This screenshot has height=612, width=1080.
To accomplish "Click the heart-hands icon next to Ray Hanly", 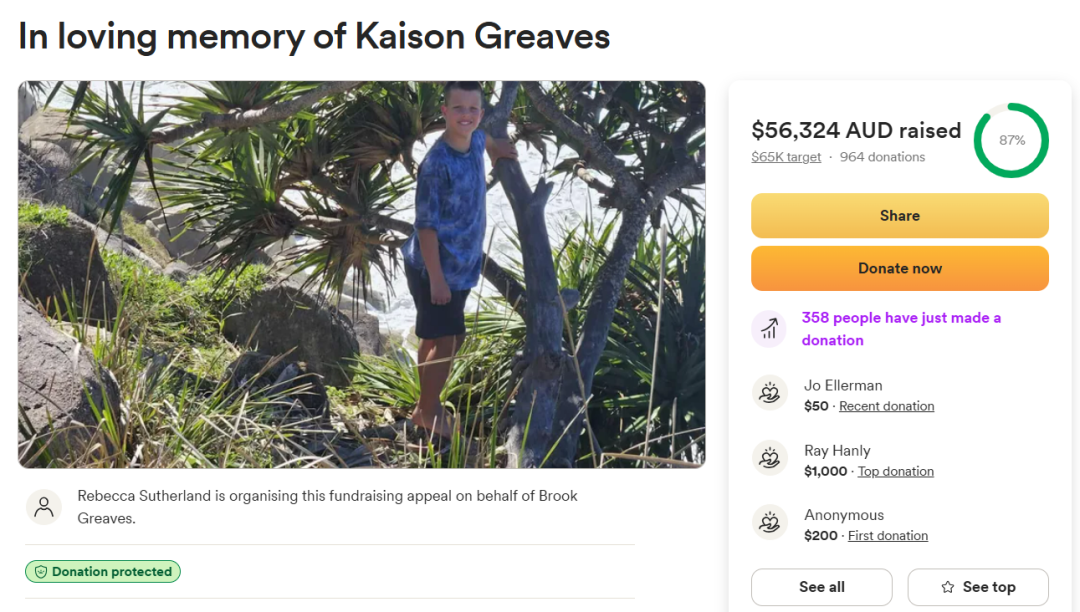I will coord(769,458).
